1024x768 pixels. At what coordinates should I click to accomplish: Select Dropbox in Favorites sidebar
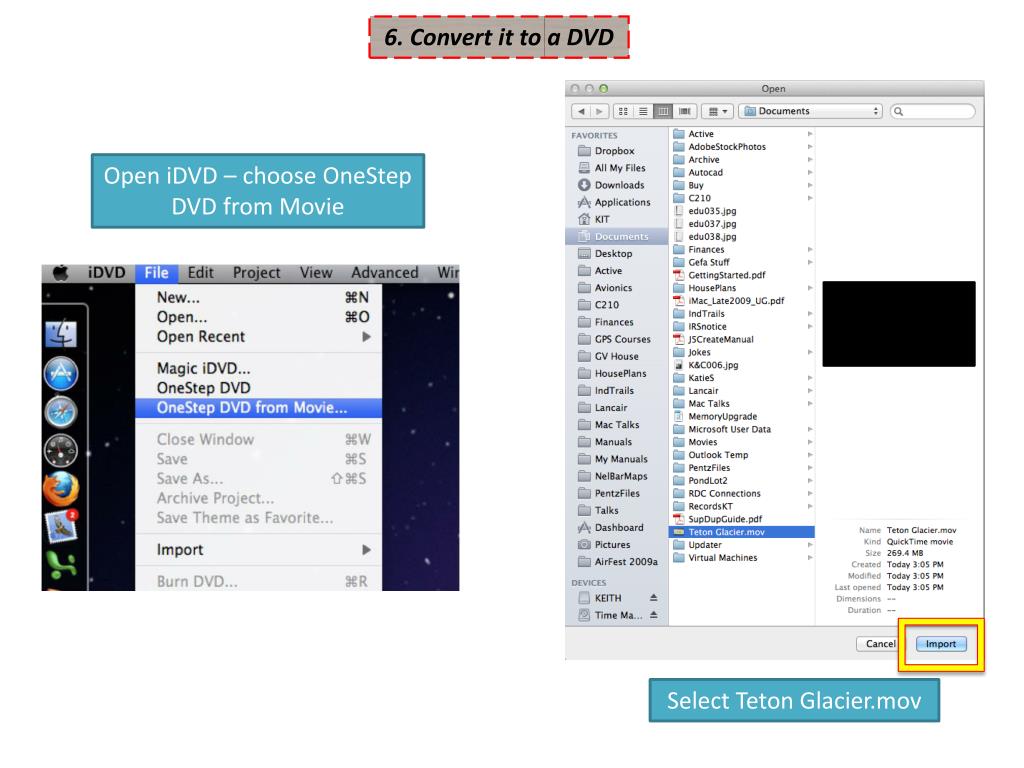616,151
